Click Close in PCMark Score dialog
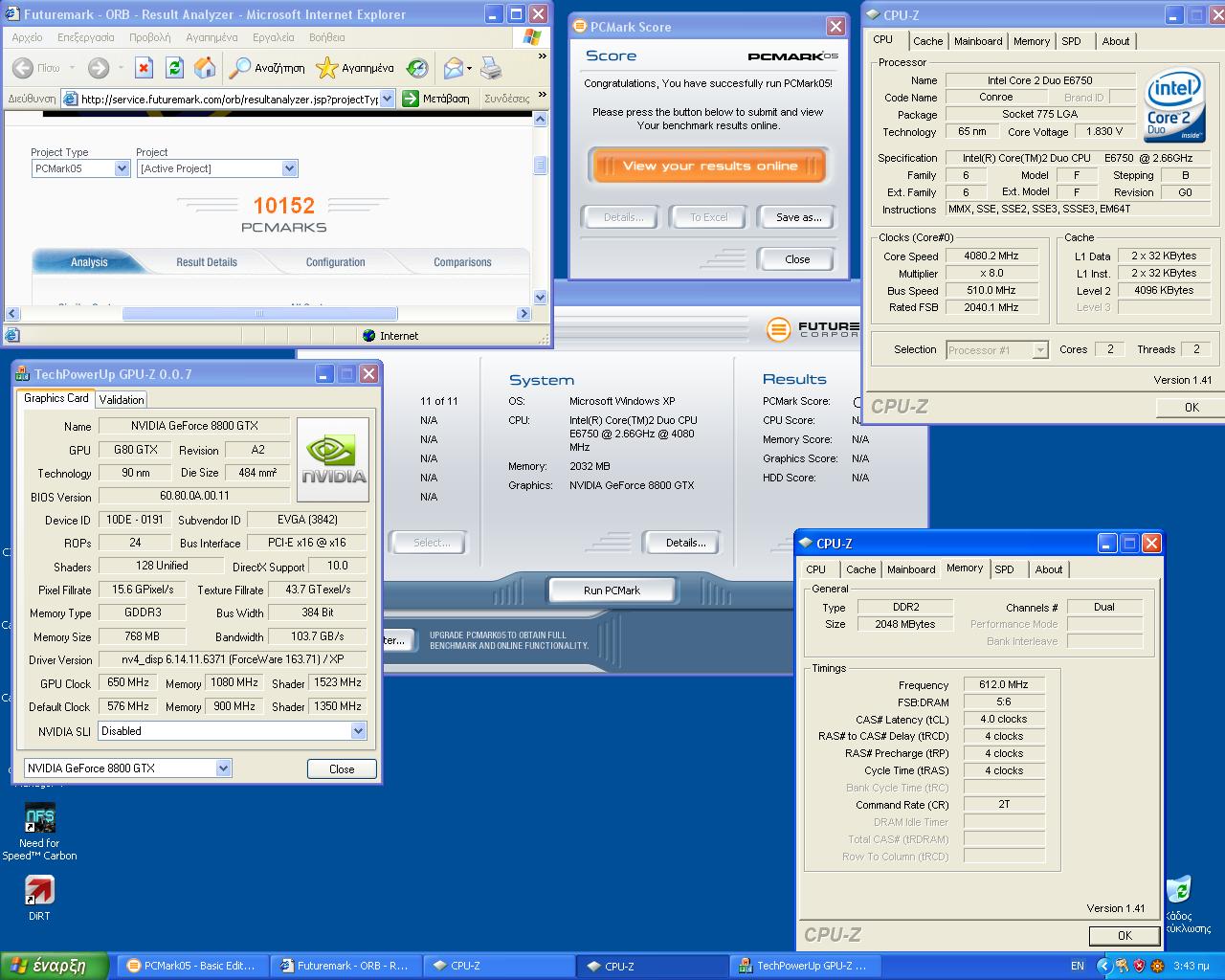This screenshot has width=1225, height=980. click(x=797, y=259)
